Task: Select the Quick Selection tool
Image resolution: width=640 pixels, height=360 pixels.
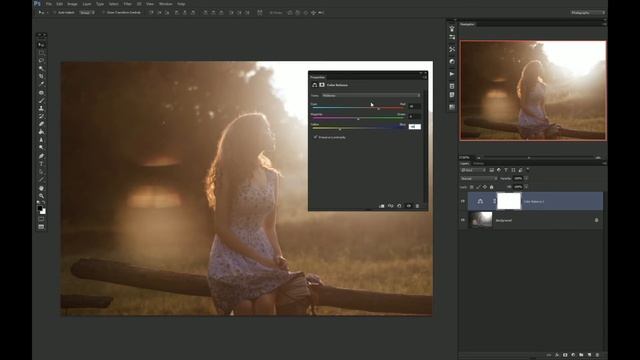Action: click(x=41, y=68)
